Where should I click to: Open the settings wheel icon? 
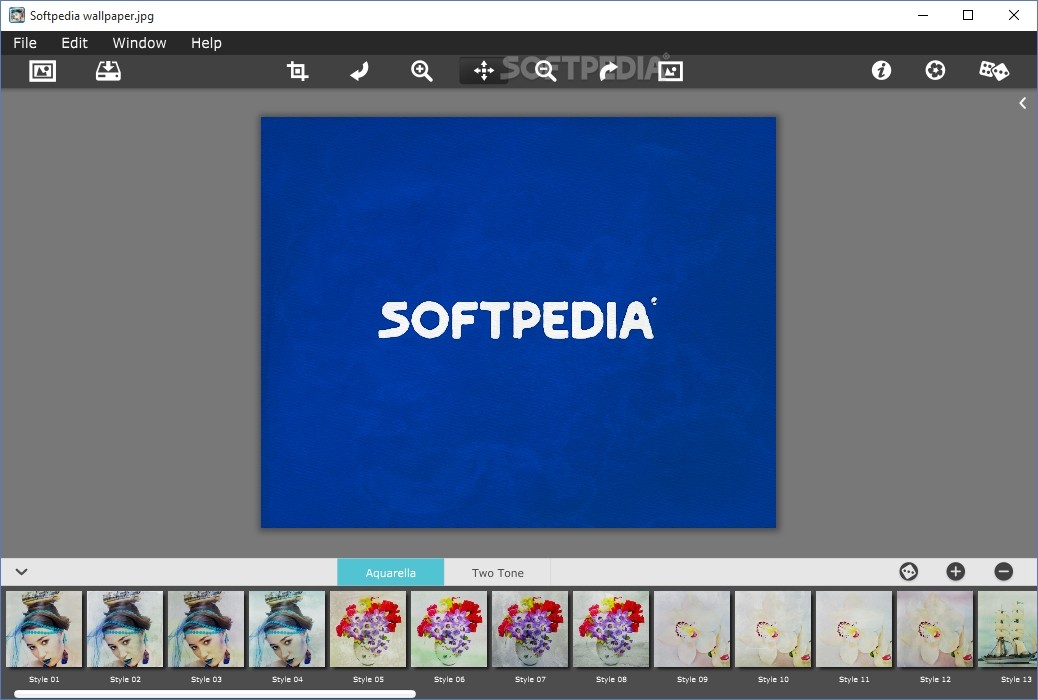coord(935,70)
